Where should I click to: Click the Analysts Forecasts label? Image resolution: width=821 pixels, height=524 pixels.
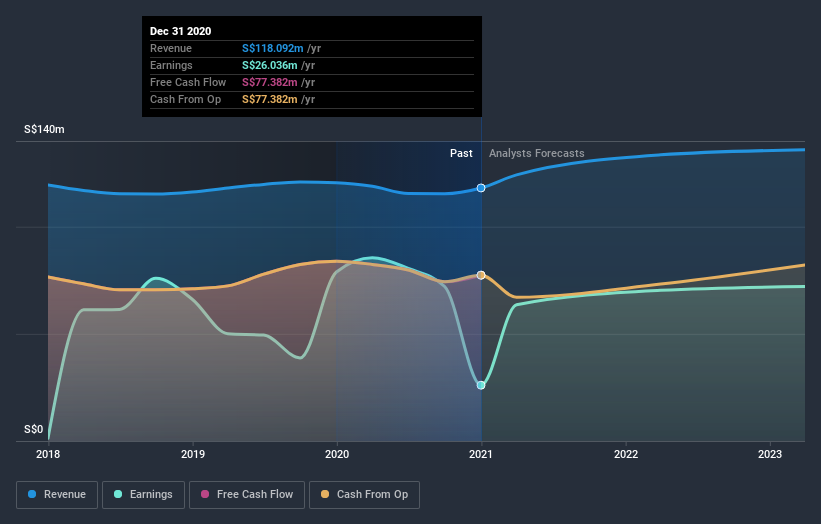[x=537, y=153]
